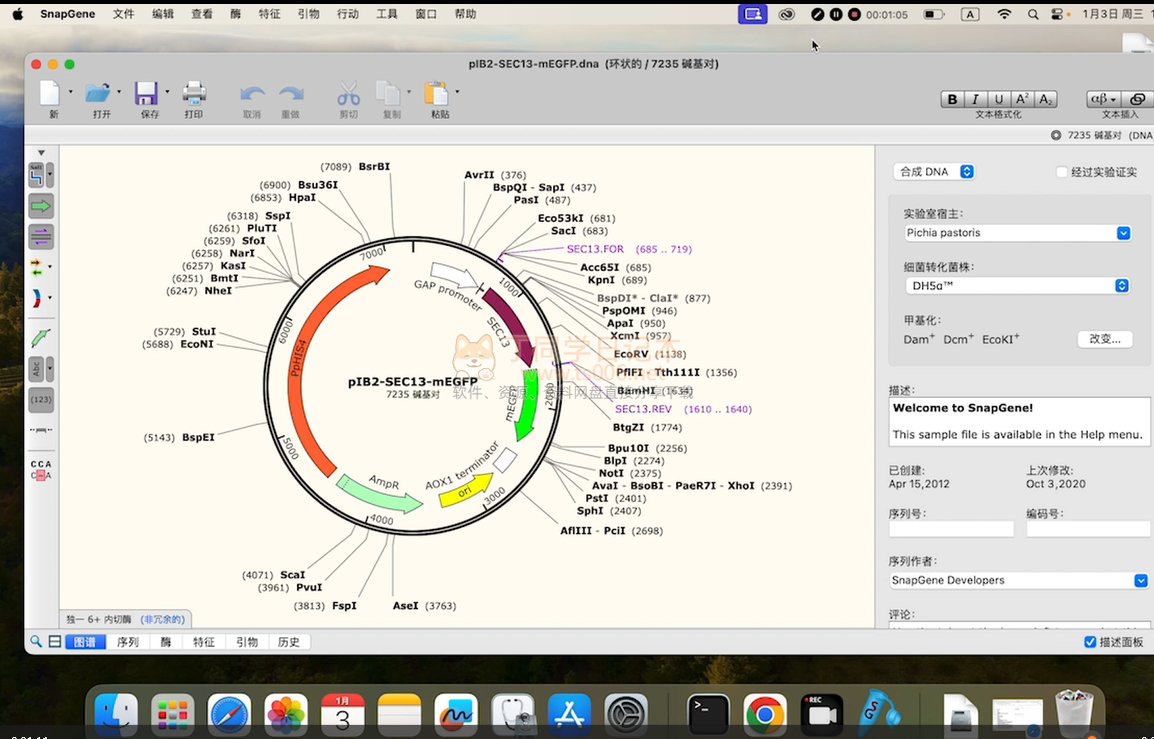Click the magnifying glass search icon
This screenshot has height=739, width=1154.
[36, 642]
